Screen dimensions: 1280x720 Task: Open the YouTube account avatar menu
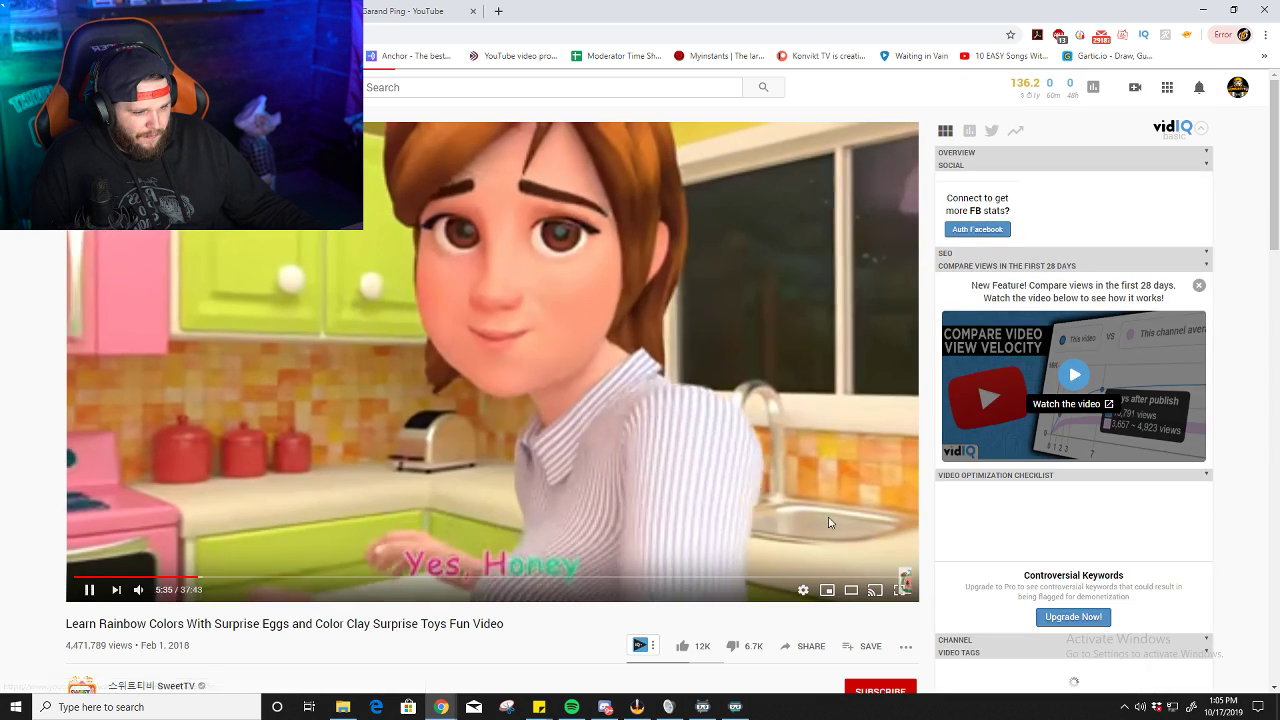pos(1238,87)
